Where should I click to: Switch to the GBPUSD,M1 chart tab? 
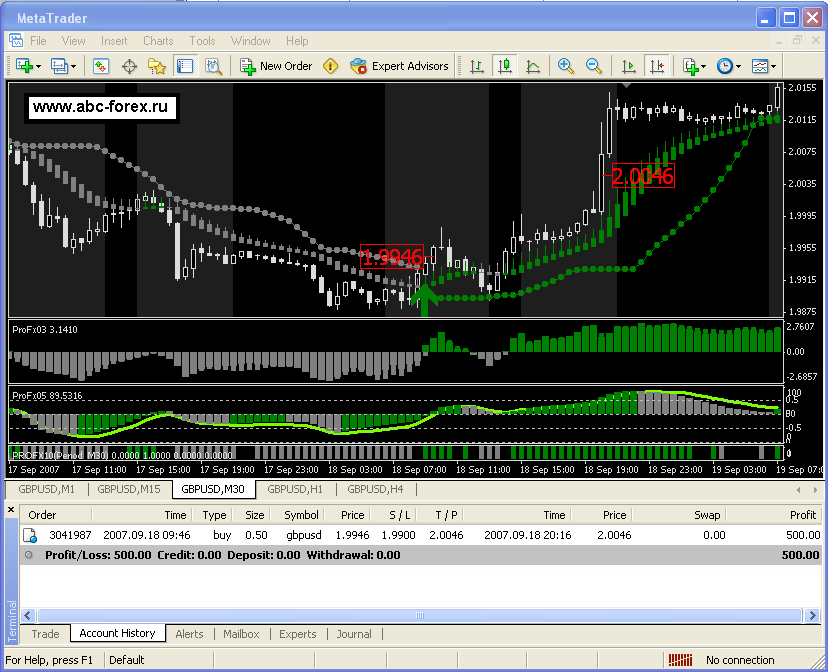point(46,489)
